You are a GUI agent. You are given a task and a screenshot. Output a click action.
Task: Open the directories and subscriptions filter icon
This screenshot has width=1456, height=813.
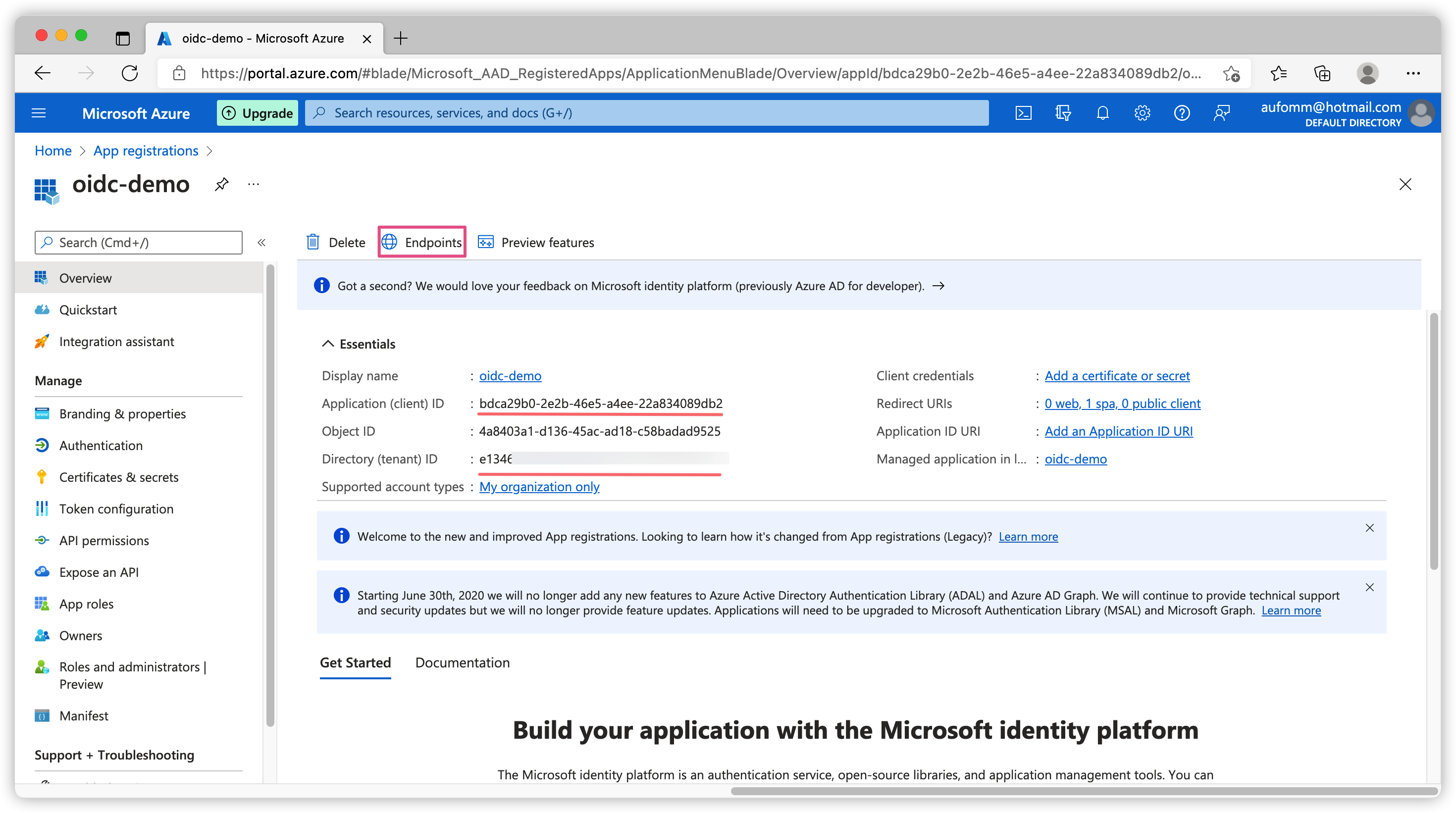pos(1063,113)
